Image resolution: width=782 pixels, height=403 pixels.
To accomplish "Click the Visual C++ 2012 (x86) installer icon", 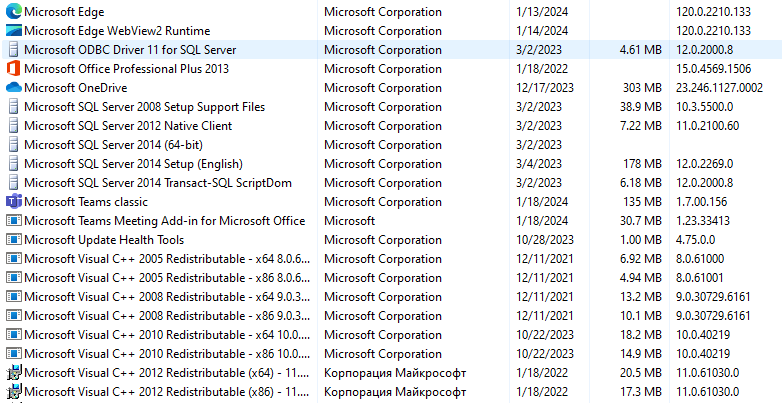I will [13, 392].
